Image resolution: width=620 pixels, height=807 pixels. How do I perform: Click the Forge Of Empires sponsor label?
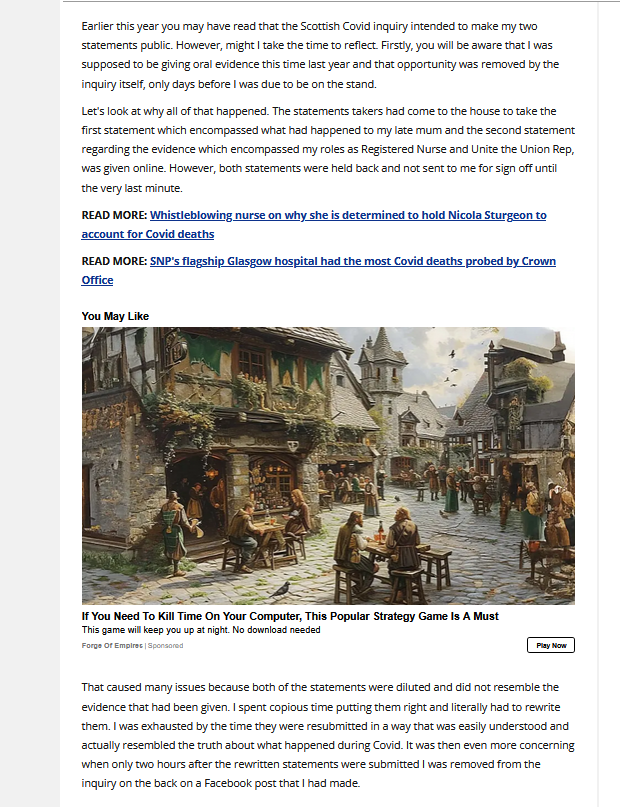click(x=112, y=645)
